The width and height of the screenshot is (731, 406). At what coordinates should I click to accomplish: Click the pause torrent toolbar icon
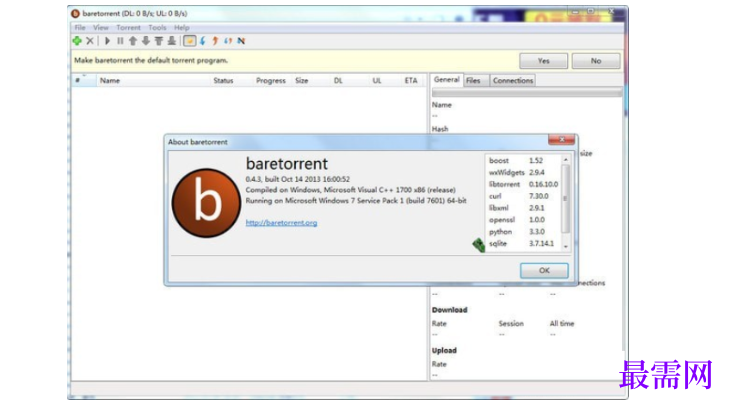pyautogui.click(x=120, y=41)
